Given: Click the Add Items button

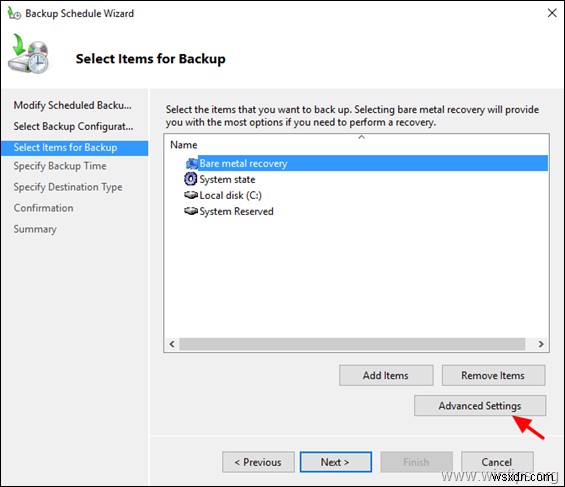Looking at the screenshot, I should tap(386, 375).
